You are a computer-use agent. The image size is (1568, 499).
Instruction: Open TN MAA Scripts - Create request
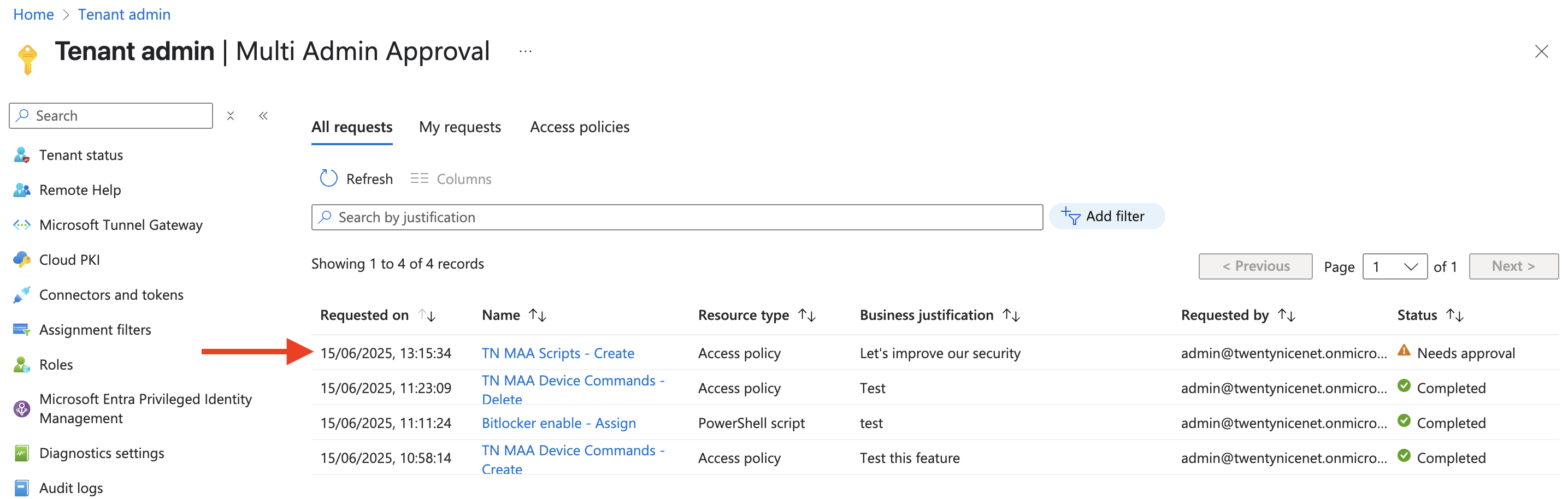tap(558, 353)
